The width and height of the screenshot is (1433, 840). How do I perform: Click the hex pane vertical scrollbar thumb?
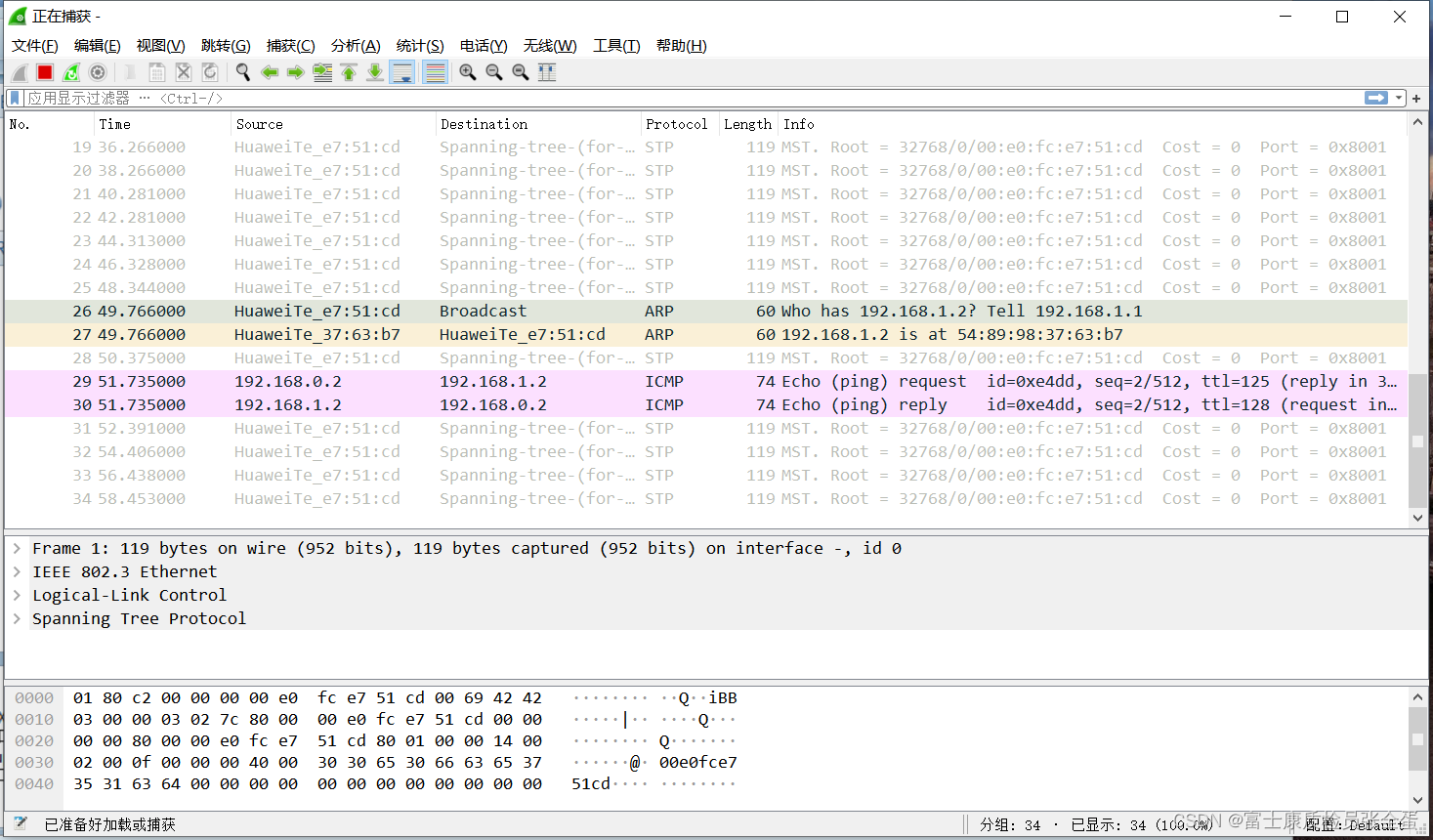[1417, 738]
